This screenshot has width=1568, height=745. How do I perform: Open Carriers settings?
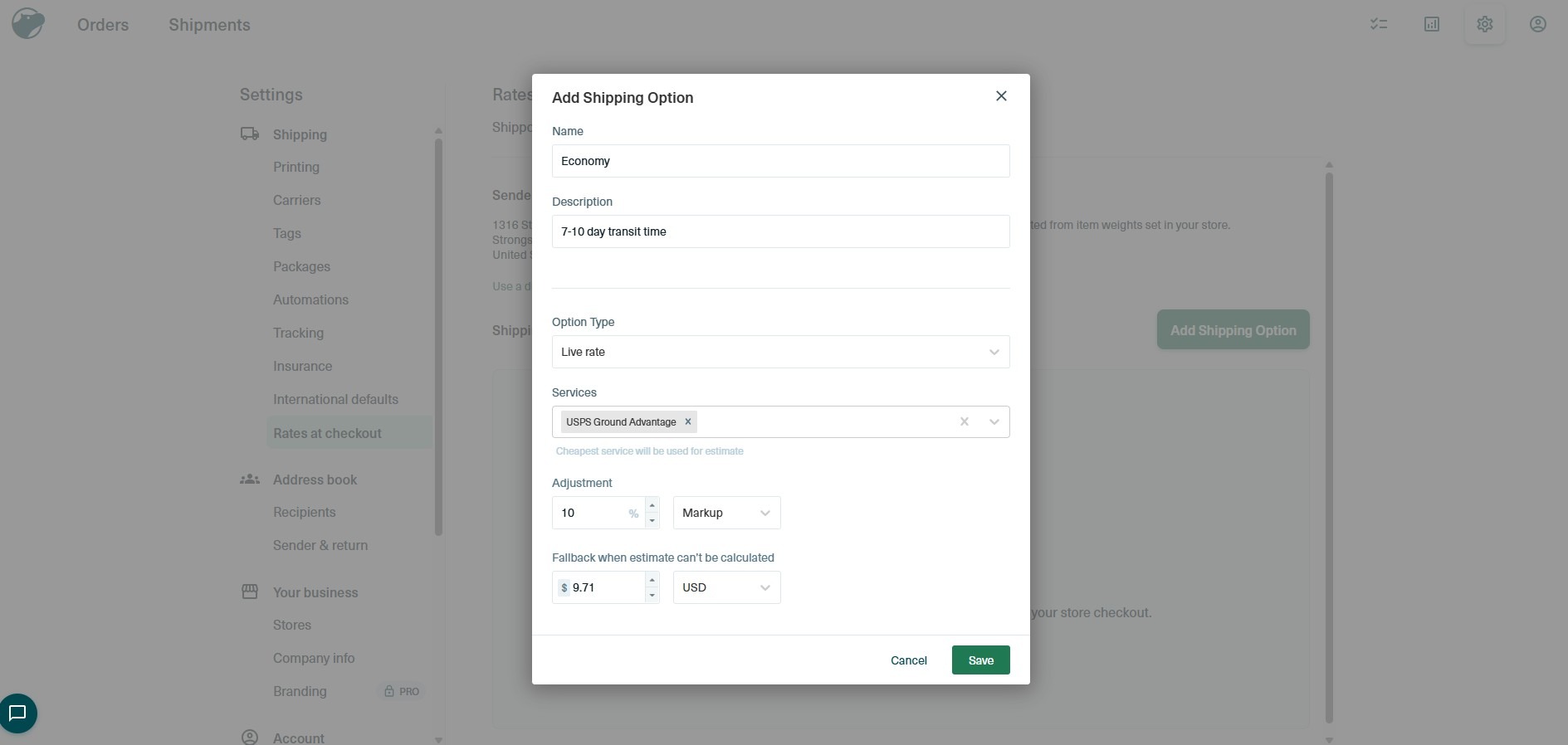coord(296,200)
